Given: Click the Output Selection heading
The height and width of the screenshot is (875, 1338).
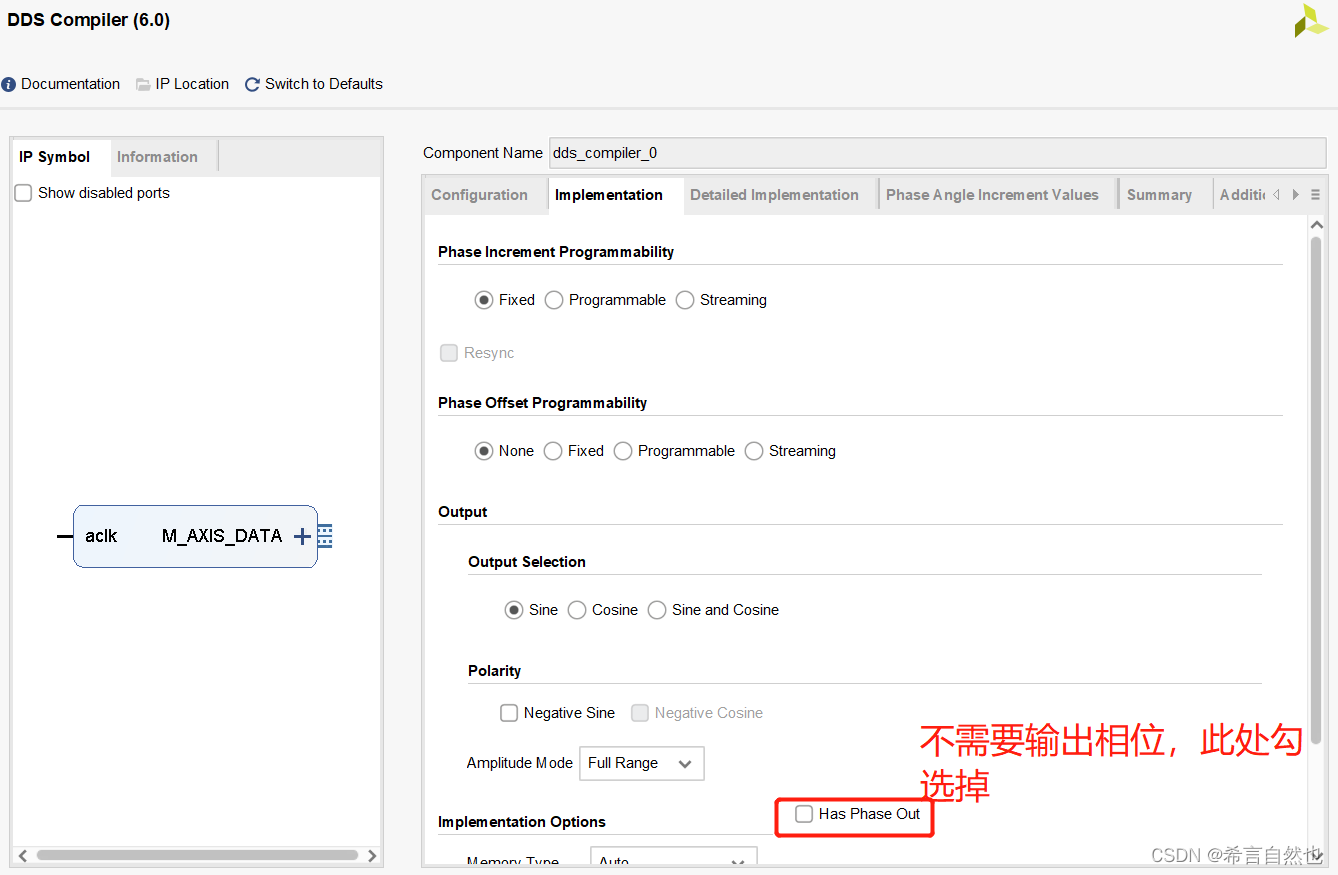Looking at the screenshot, I should [527, 562].
